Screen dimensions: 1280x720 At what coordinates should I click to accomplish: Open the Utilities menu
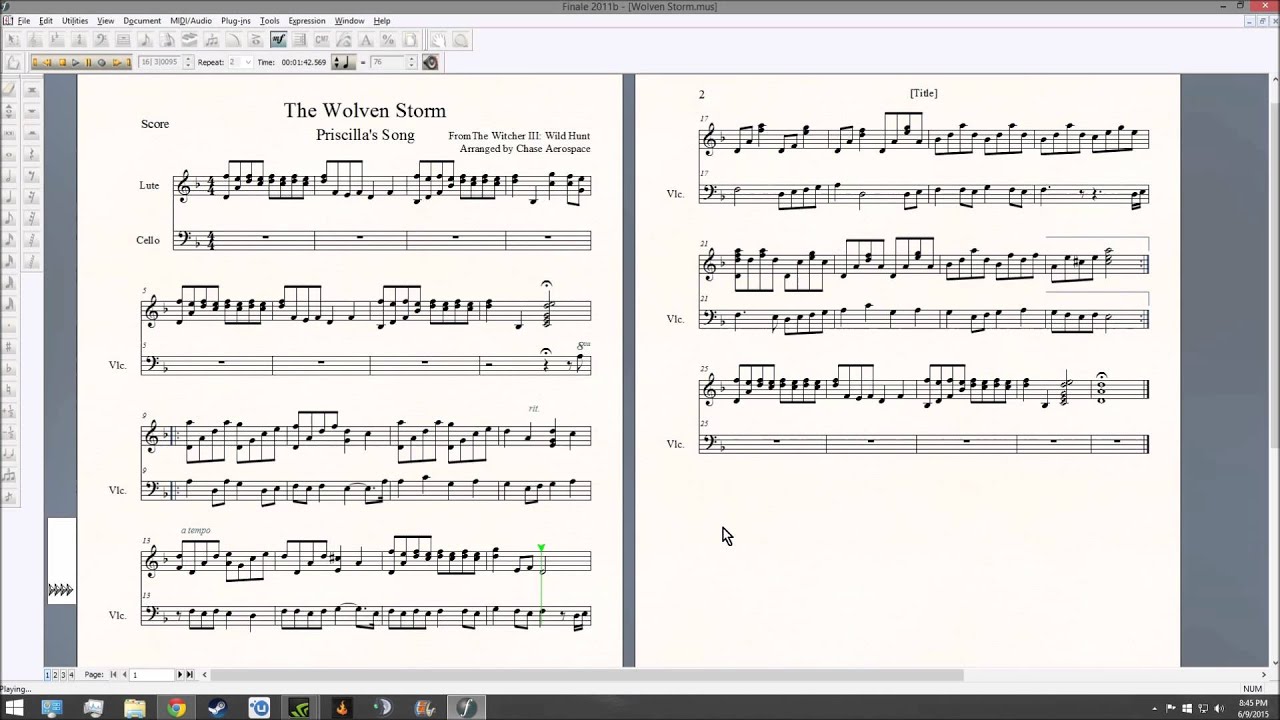point(75,20)
